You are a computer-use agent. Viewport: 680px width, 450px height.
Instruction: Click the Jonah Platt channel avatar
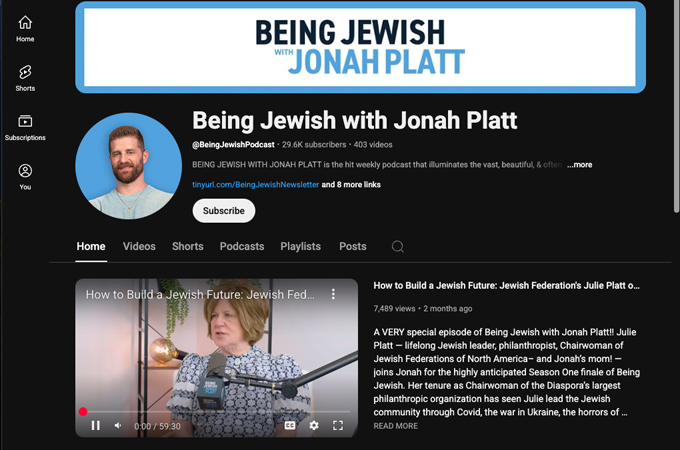click(x=128, y=166)
